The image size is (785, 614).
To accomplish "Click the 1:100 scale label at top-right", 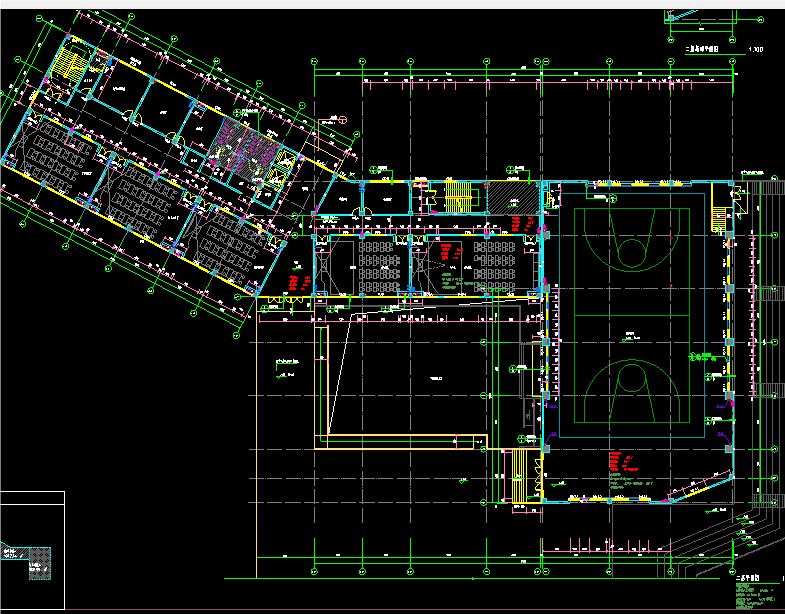I will click(x=756, y=50).
